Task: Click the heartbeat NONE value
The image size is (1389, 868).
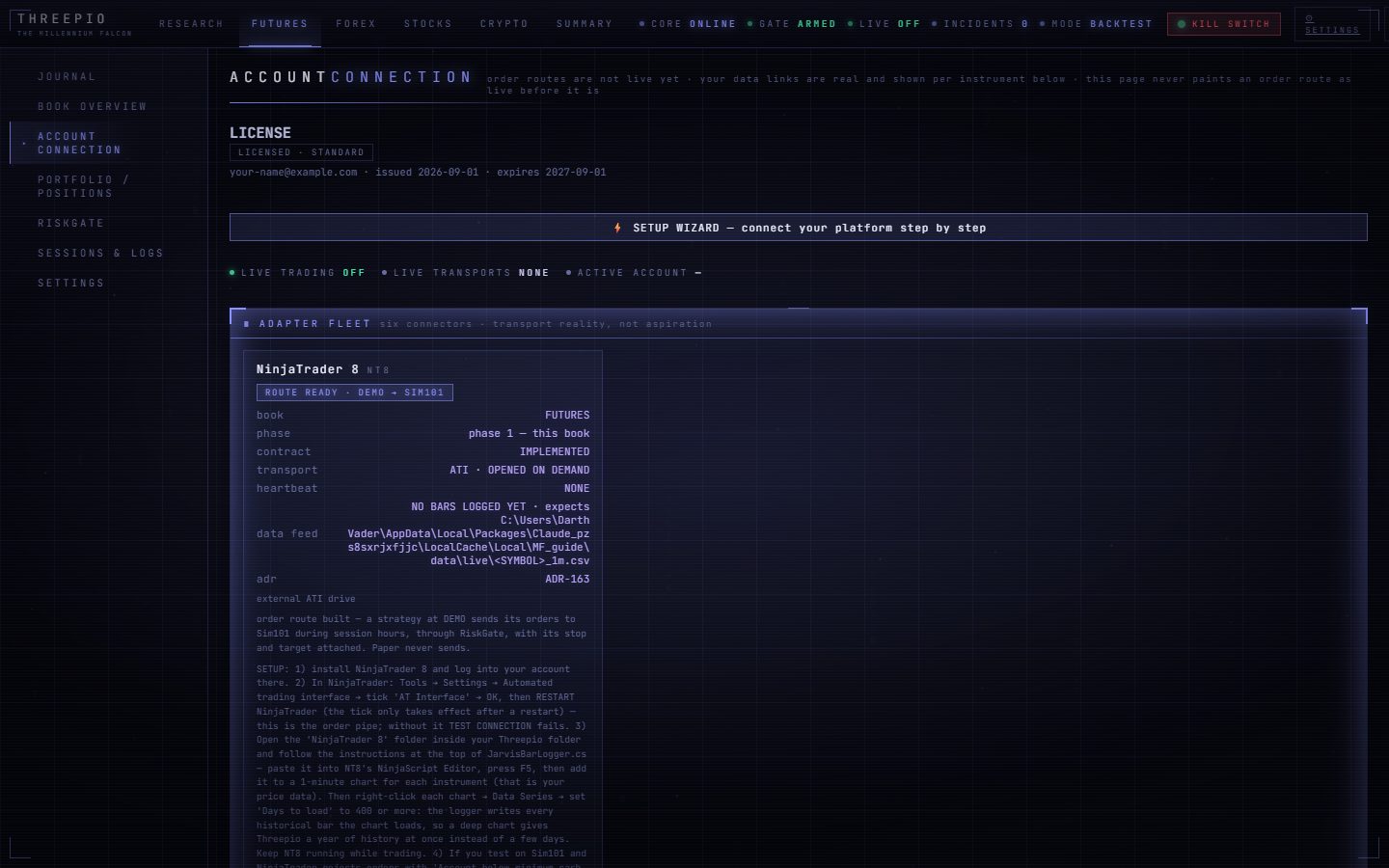Action: tap(577, 489)
